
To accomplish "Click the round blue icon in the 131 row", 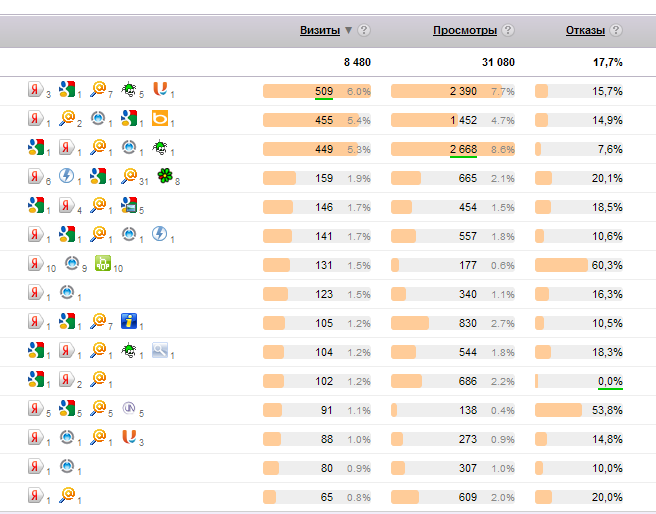I will 72,263.
